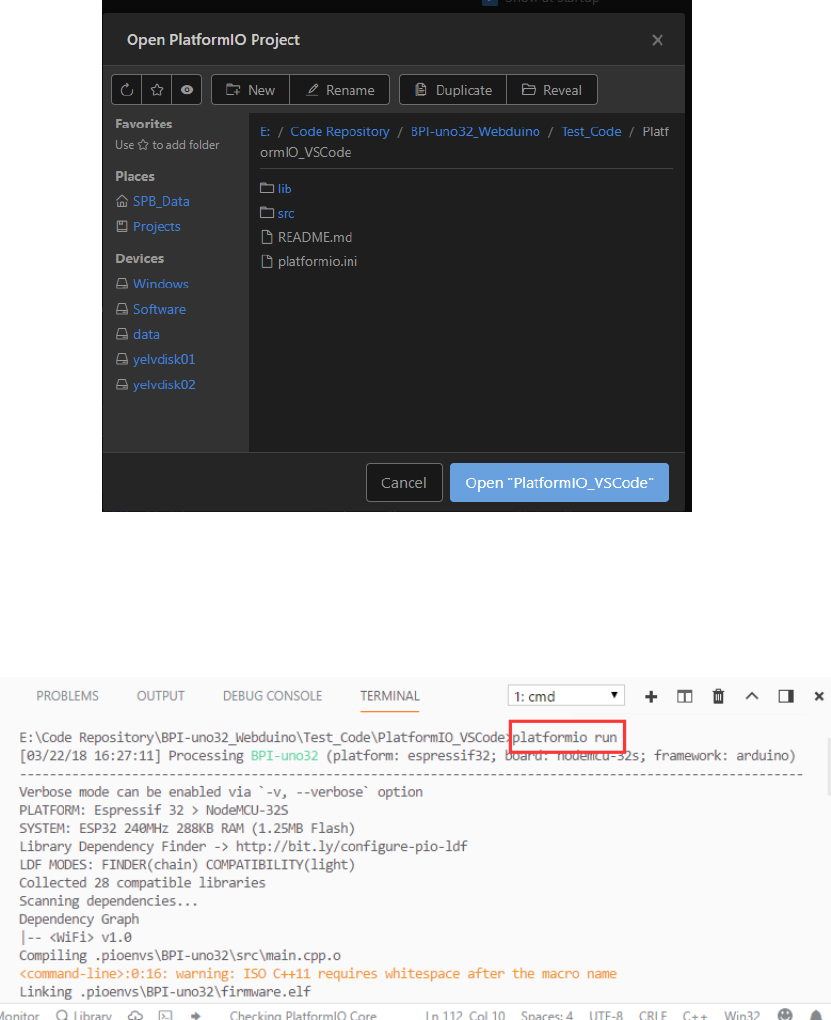The width and height of the screenshot is (831, 1020).
Task: Click the arrow icon in the status bar
Action: [x=195, y=1015]
